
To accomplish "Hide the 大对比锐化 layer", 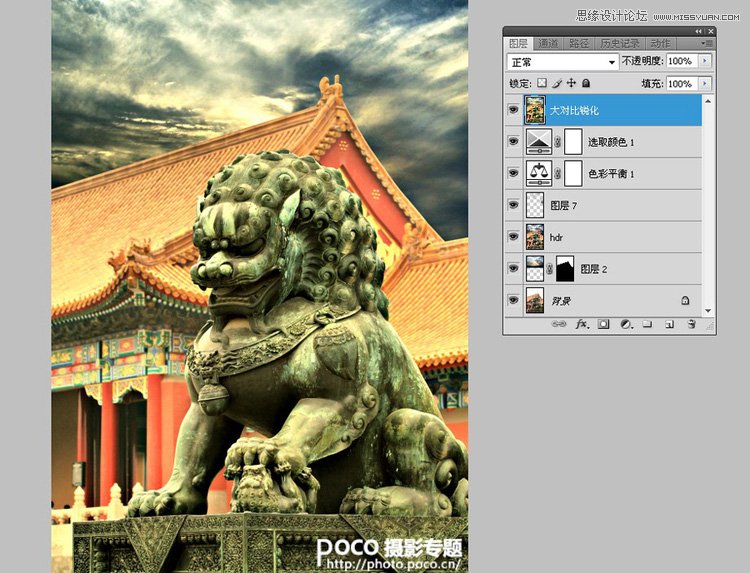I will 513,110.
